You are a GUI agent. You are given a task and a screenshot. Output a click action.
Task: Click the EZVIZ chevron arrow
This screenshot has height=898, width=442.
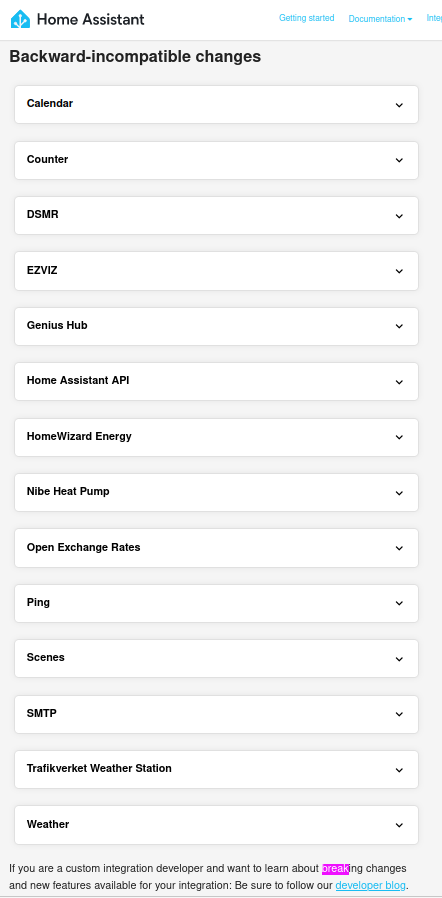tap(399, 271)
